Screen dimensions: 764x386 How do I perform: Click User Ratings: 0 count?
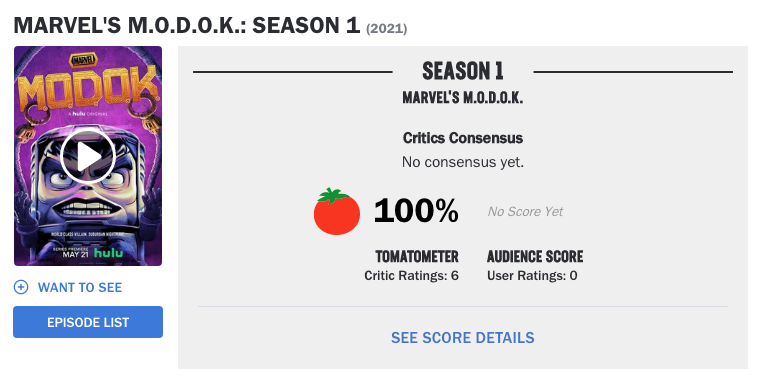(532, 275)
